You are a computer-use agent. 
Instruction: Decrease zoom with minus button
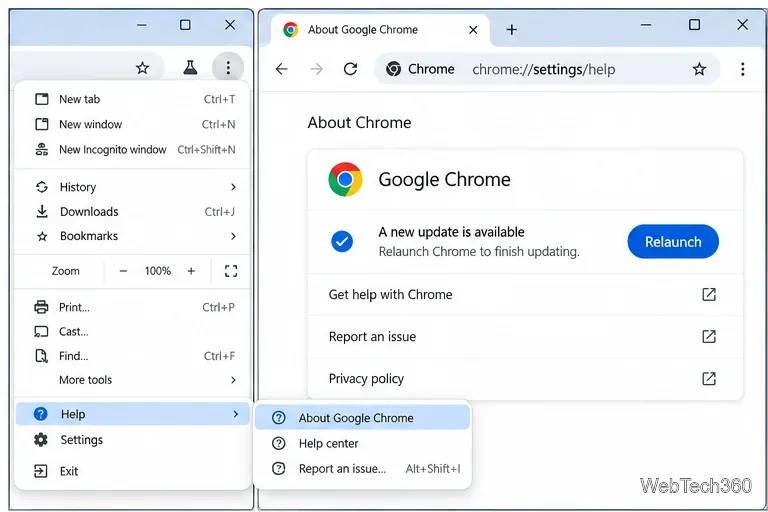[x=123, y=271]
